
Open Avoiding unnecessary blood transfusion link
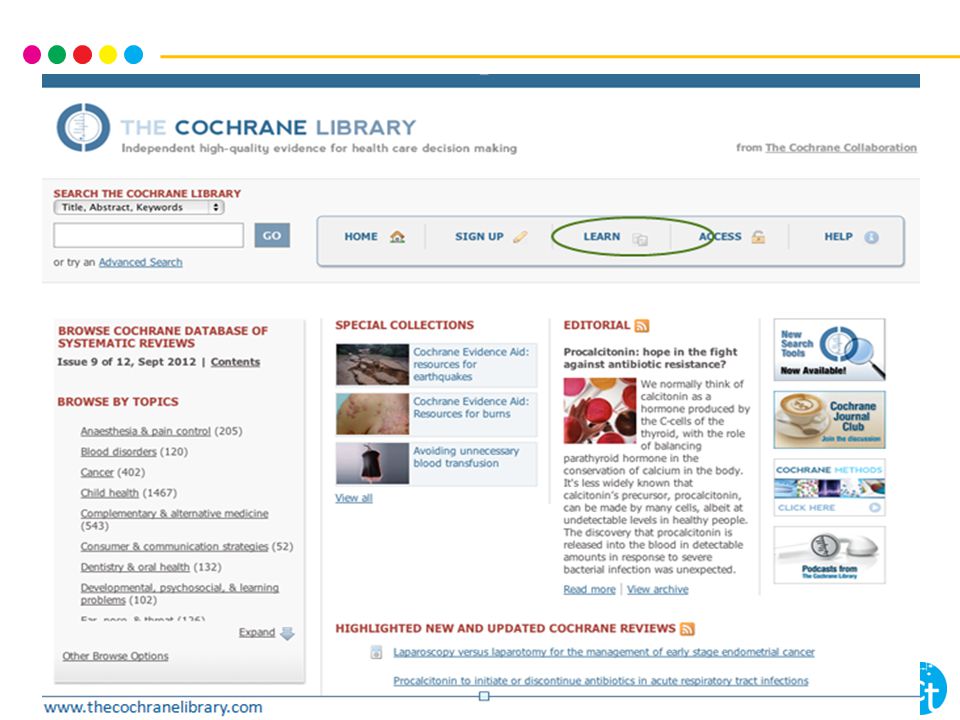pyautogui.click(x=466, y=457)
